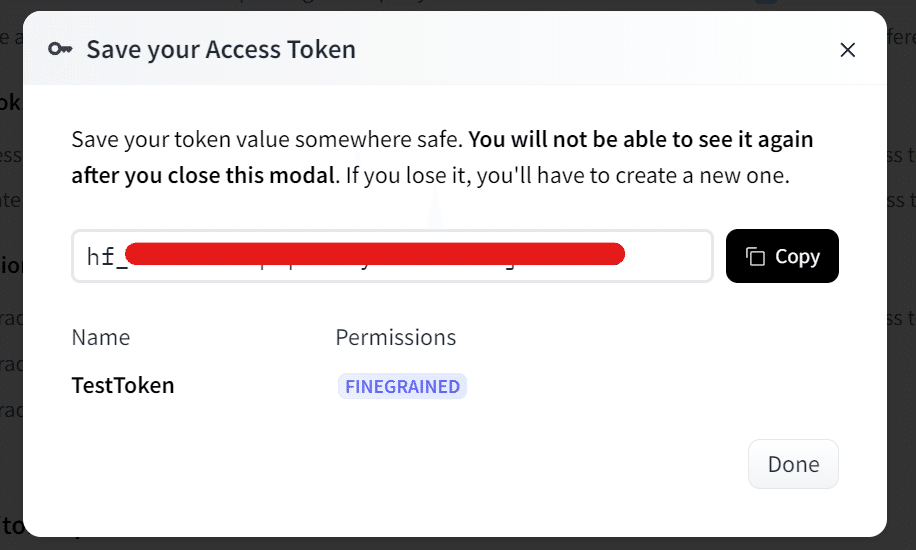This screenshot has height=550, width=916.
Task: Click Done to dismiss the modal
Action: (x=793, y=464)
